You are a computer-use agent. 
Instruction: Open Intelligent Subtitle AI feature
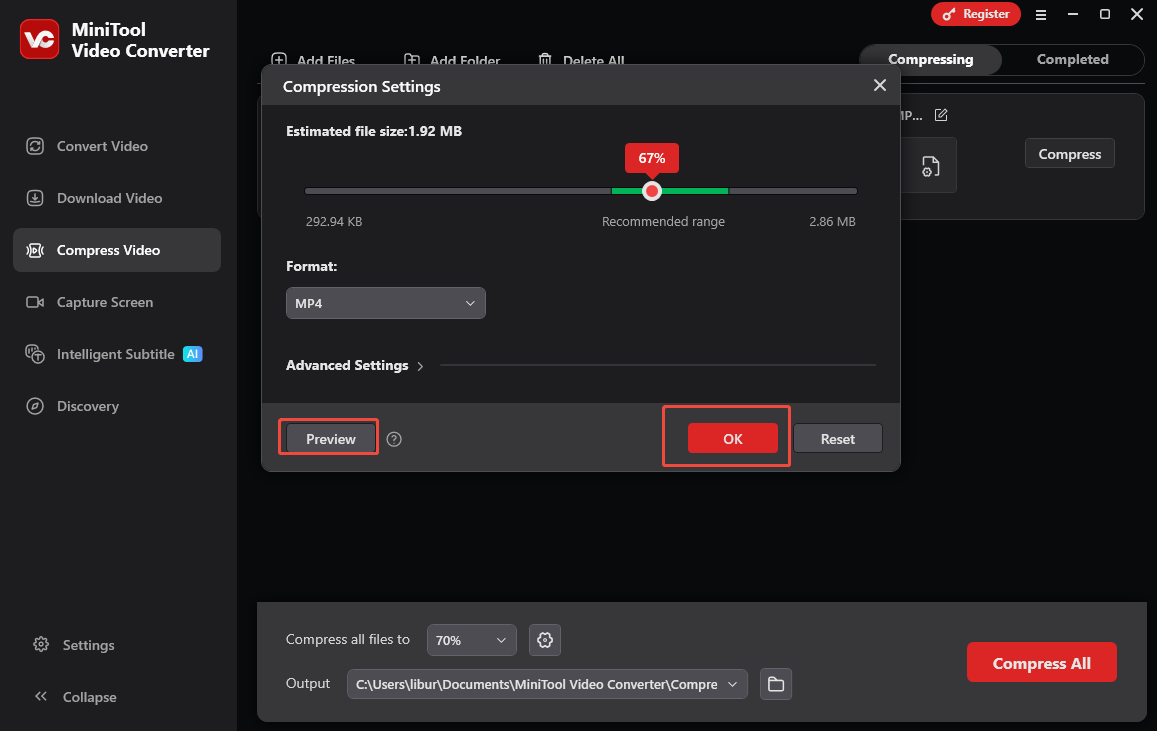click(x=118, y=354)
